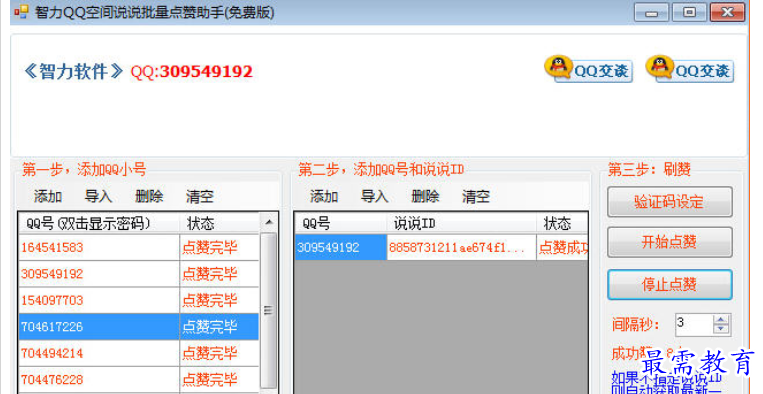Increase 间隔秒 with up arrow

point(721,320)
